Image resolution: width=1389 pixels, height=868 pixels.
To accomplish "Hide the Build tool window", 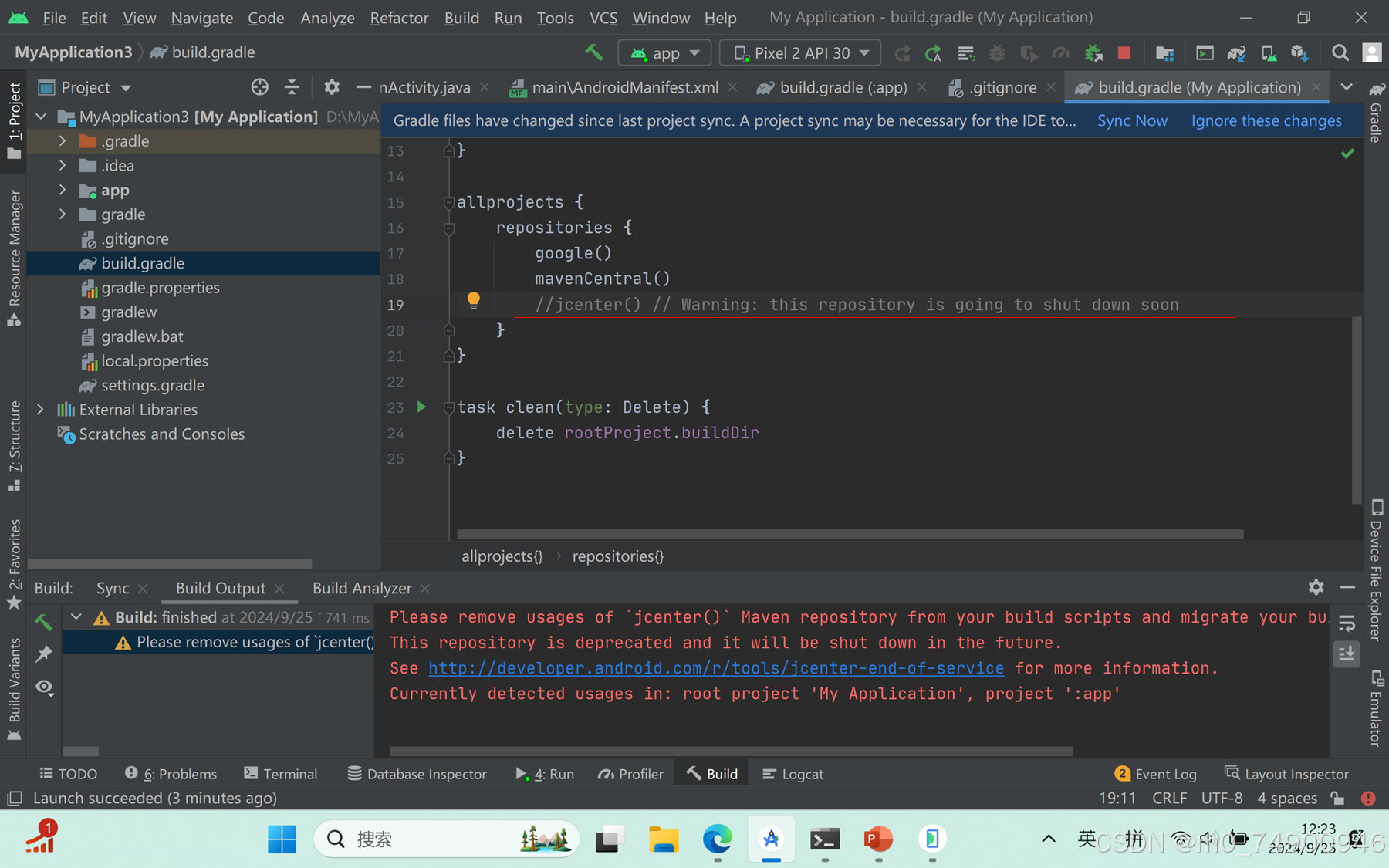I will click(1348, 587).
